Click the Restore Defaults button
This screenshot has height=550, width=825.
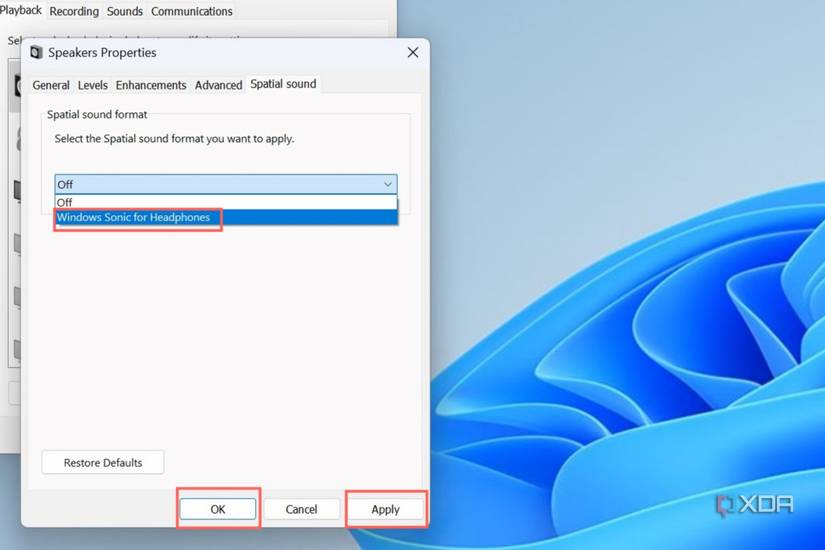(x=103, y=463)
